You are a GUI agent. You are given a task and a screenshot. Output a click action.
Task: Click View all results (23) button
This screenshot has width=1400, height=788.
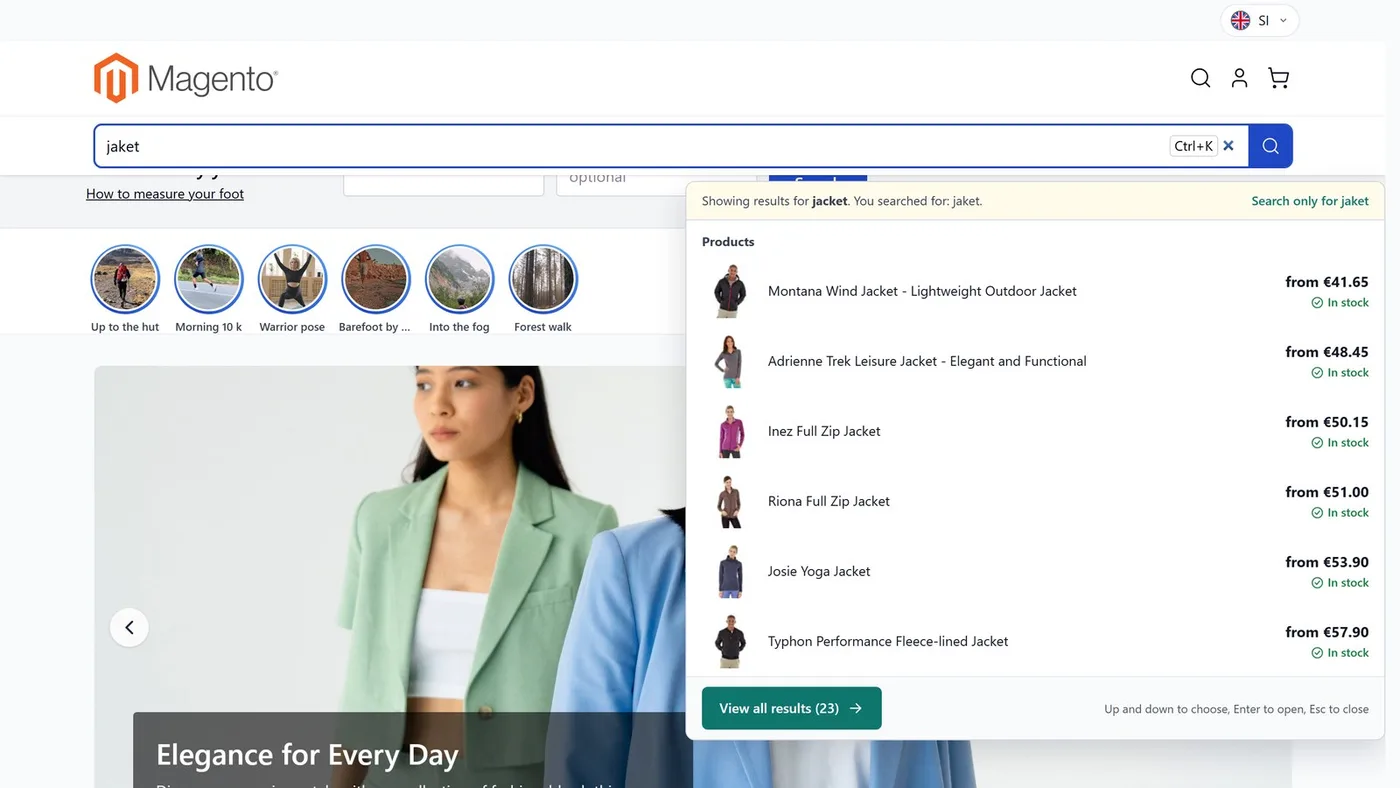click(x=791, y=708)
